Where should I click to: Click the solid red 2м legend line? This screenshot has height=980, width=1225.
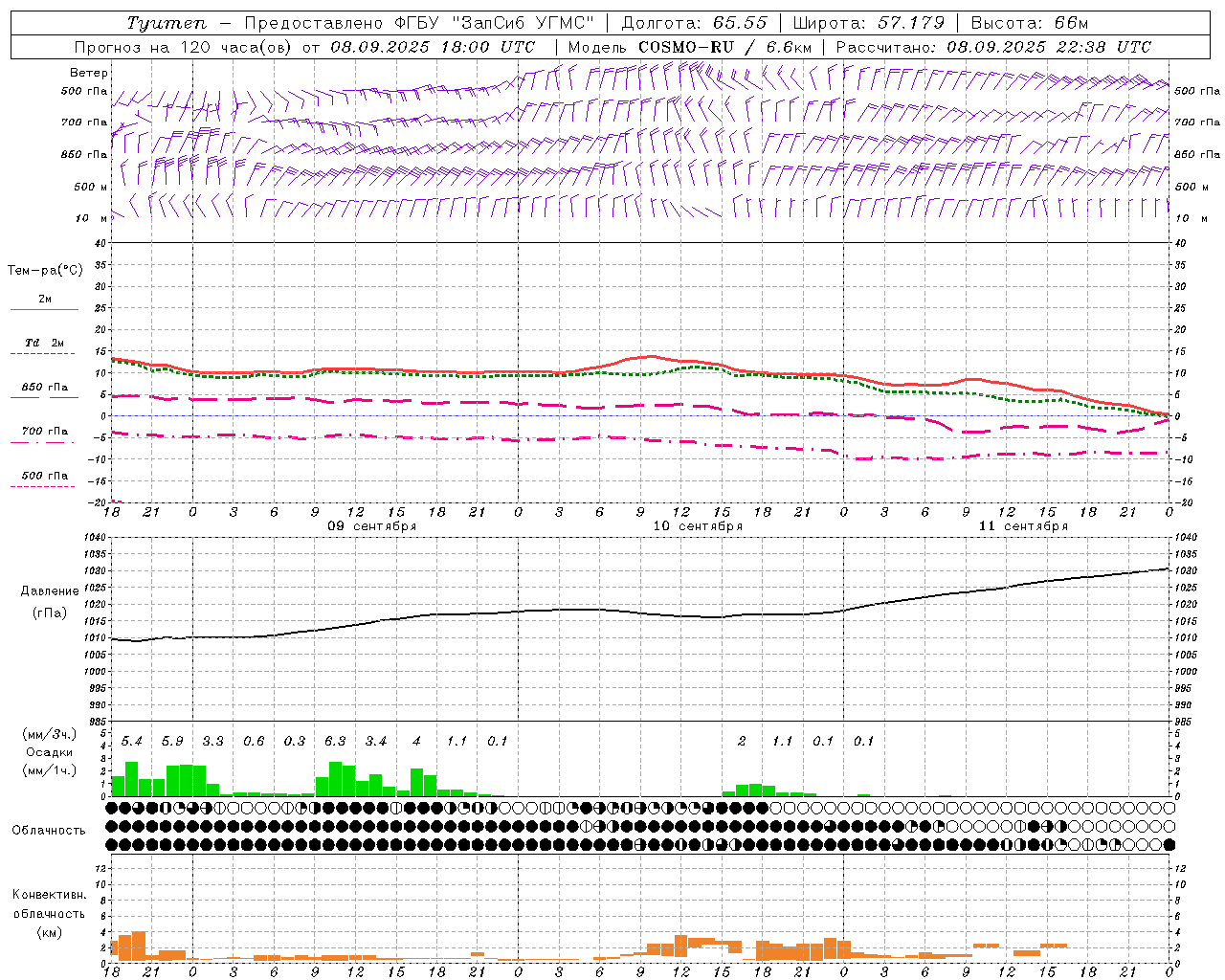(x=44, y=310)
